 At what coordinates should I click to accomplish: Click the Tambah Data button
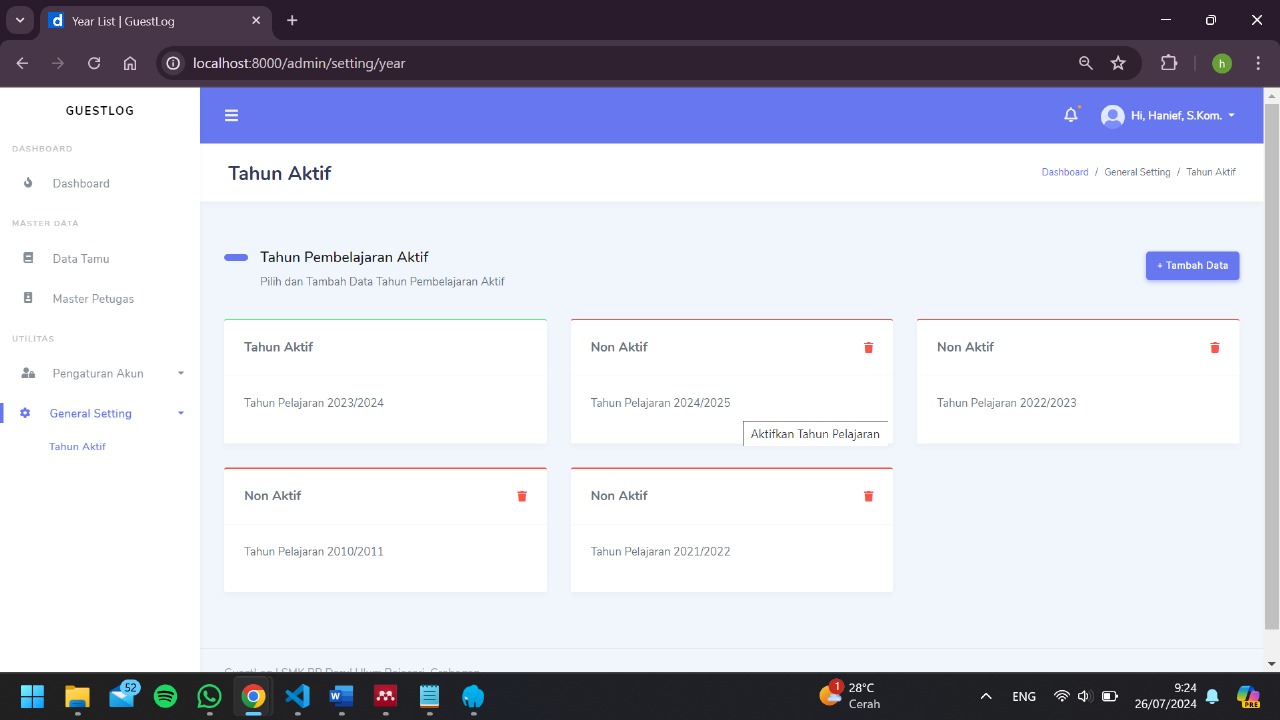point(1192,266)
